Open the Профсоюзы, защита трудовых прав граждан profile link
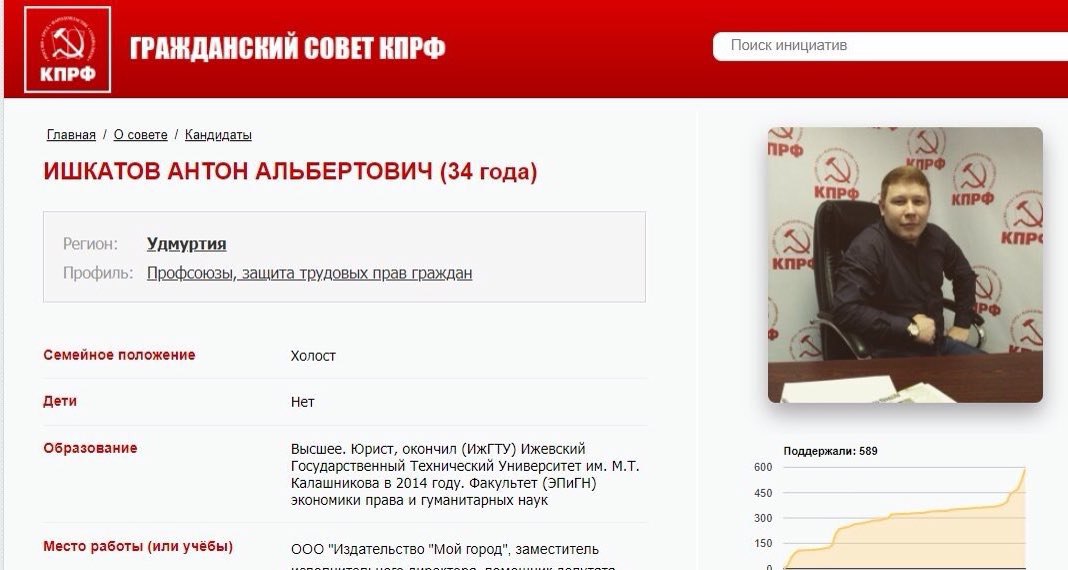Viewport: 1068px width, 570px height. point(309,273)
